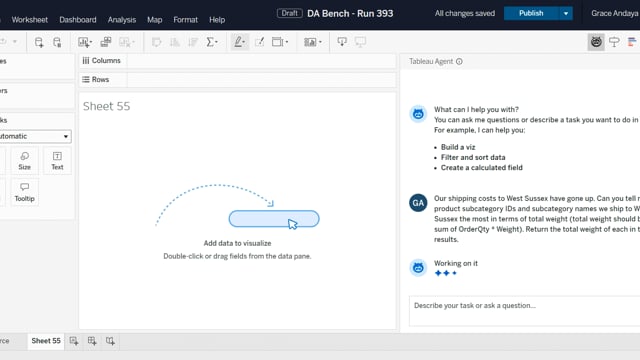Click the Tableau Agent info icon
The height and width of the screenshot is (360, 640).
tap(459, 62)
